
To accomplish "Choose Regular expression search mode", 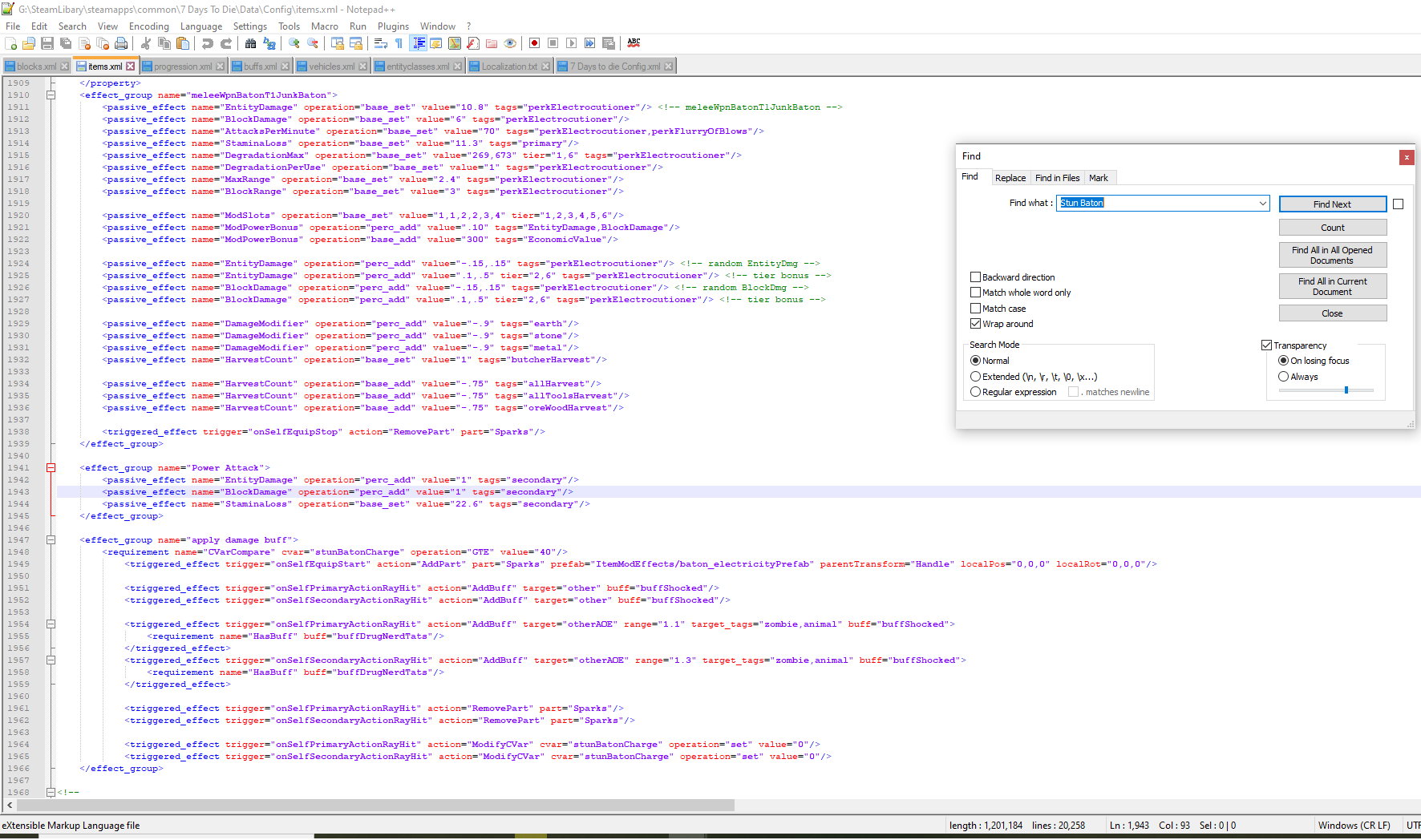I will click(975, 392).
